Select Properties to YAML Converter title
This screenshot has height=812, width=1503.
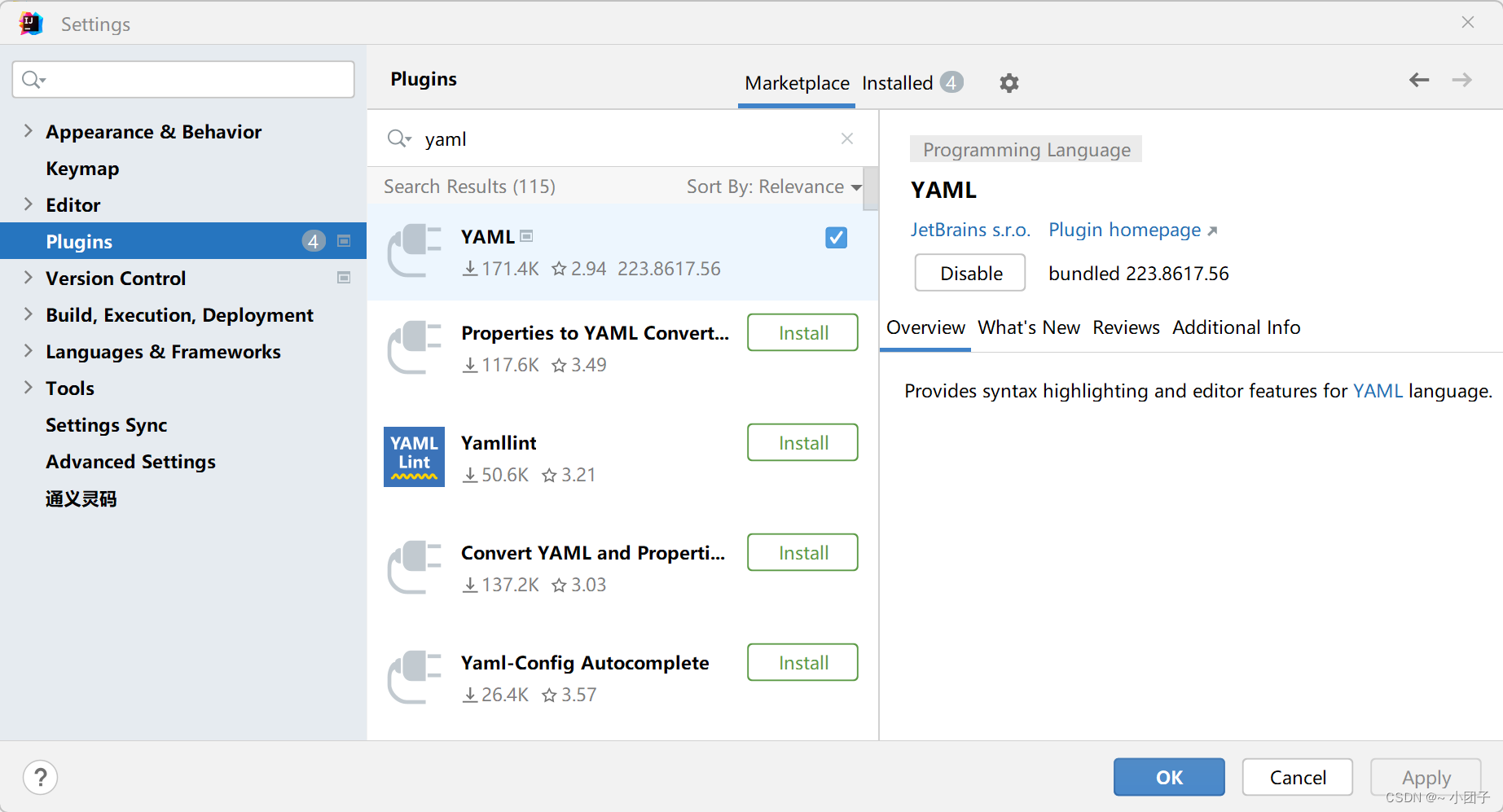(595, 333)
